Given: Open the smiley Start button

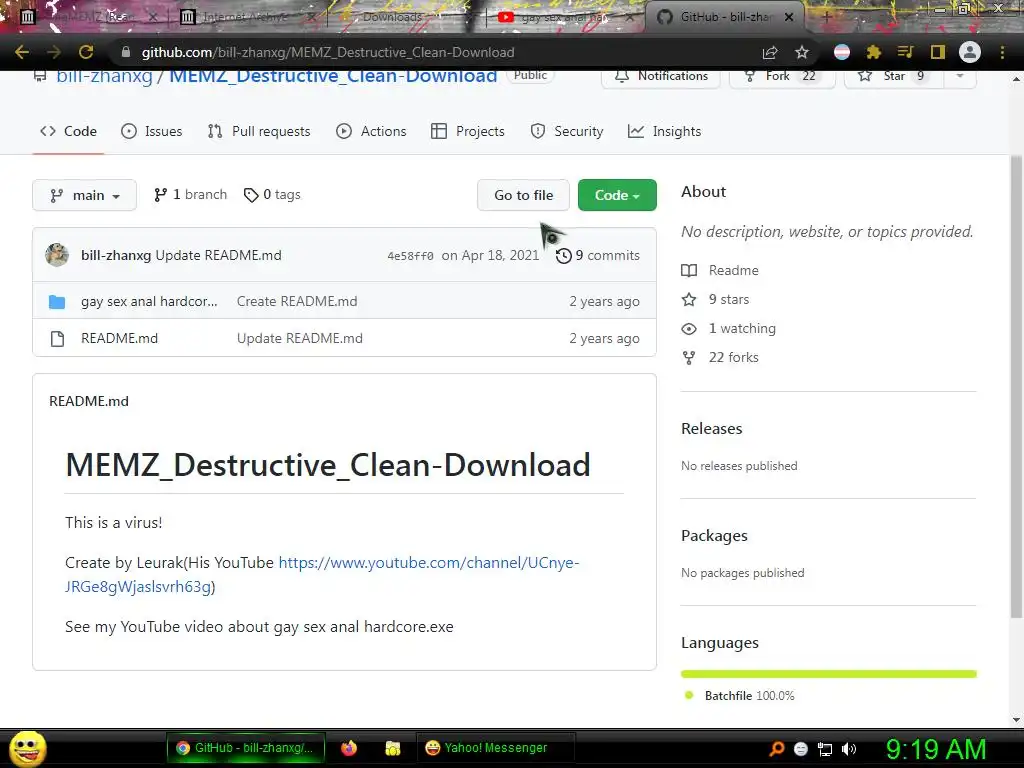Looking at the screenshot, I should click(27, 749).
